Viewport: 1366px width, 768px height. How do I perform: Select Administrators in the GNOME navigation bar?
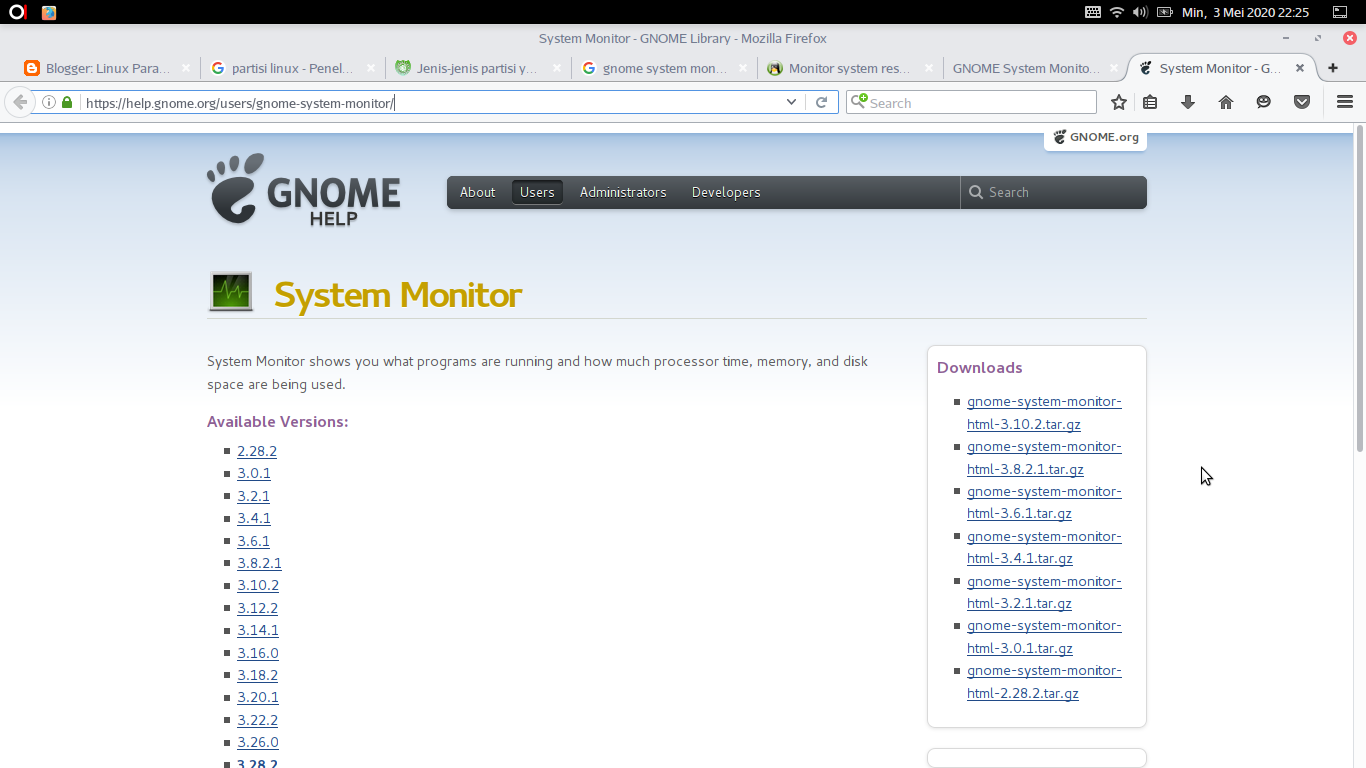click(x=622, y=192)
